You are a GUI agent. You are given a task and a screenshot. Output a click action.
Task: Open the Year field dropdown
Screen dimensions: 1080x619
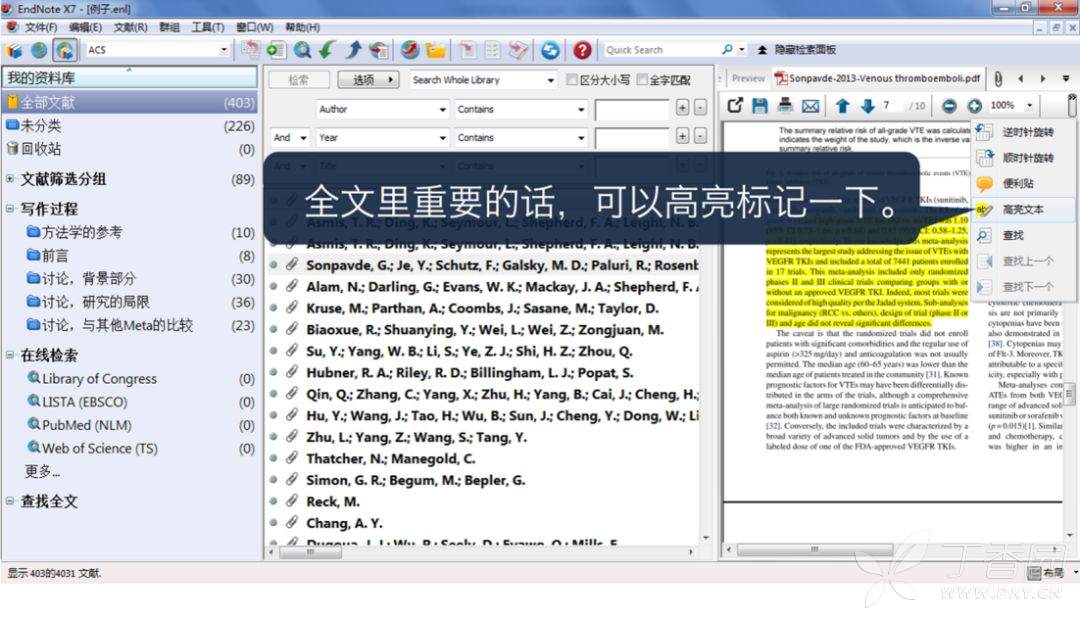coord(443,138)
